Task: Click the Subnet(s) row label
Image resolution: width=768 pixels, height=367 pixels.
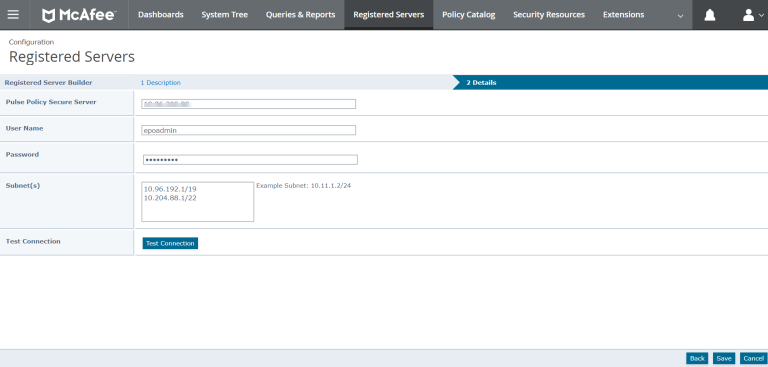Action: (23, 186)
